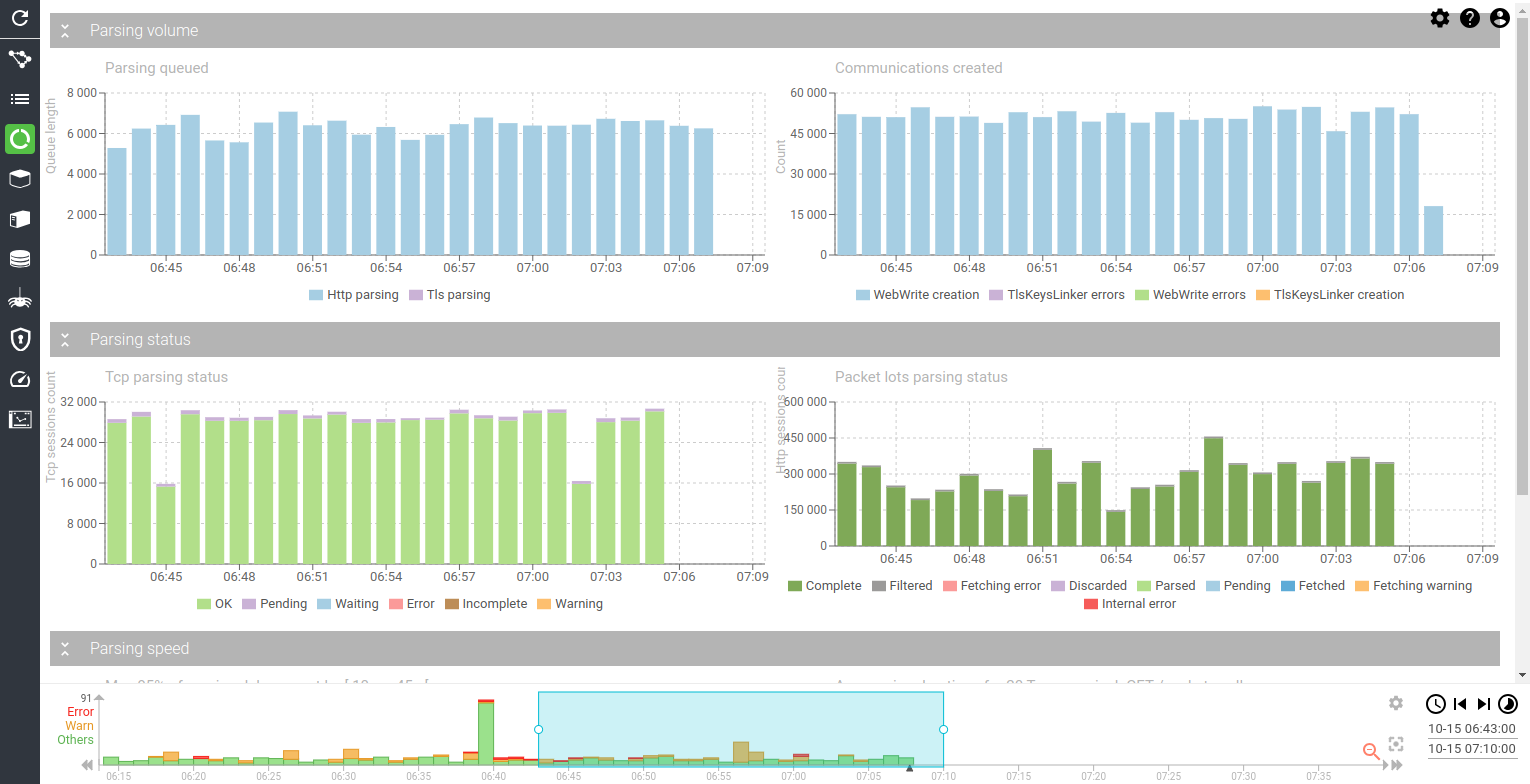Edit the end time 10-15 07:10:00 field

(x=1471, y=749)
